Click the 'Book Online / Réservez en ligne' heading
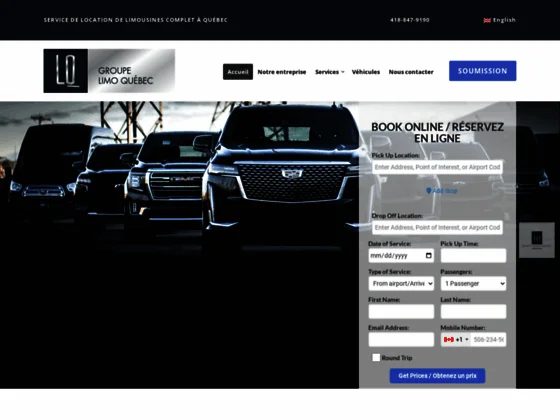 coord(437,132)
